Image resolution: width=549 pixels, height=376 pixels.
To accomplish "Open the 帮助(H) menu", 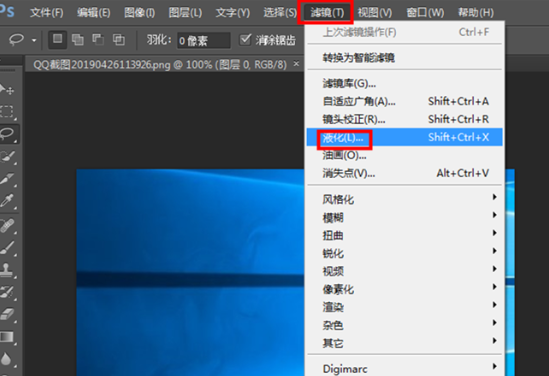I will pyautogui.click(x=476, y=13).
